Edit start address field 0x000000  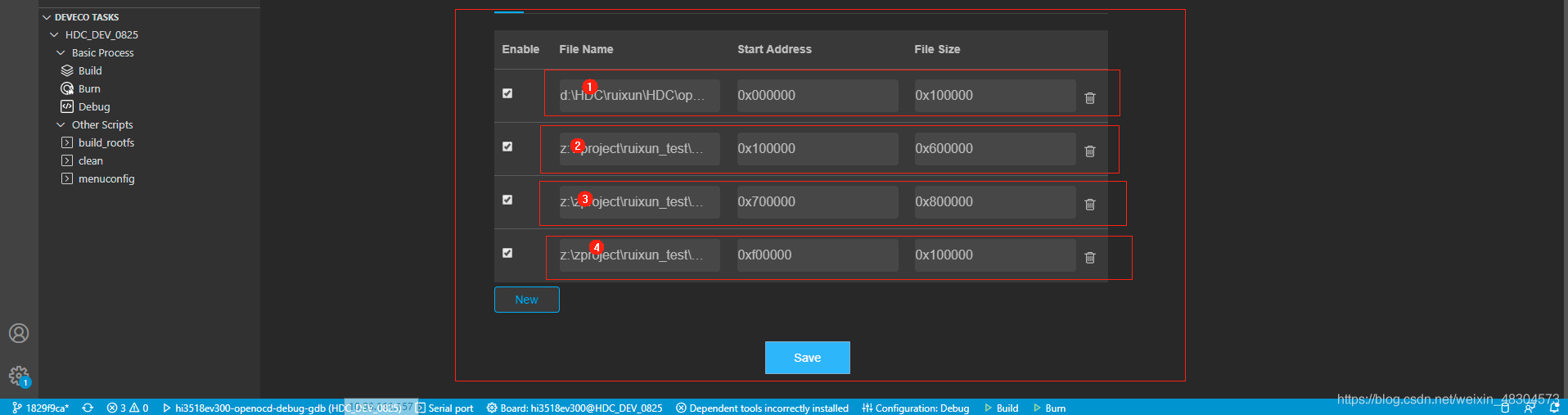(x=818, y=96)
